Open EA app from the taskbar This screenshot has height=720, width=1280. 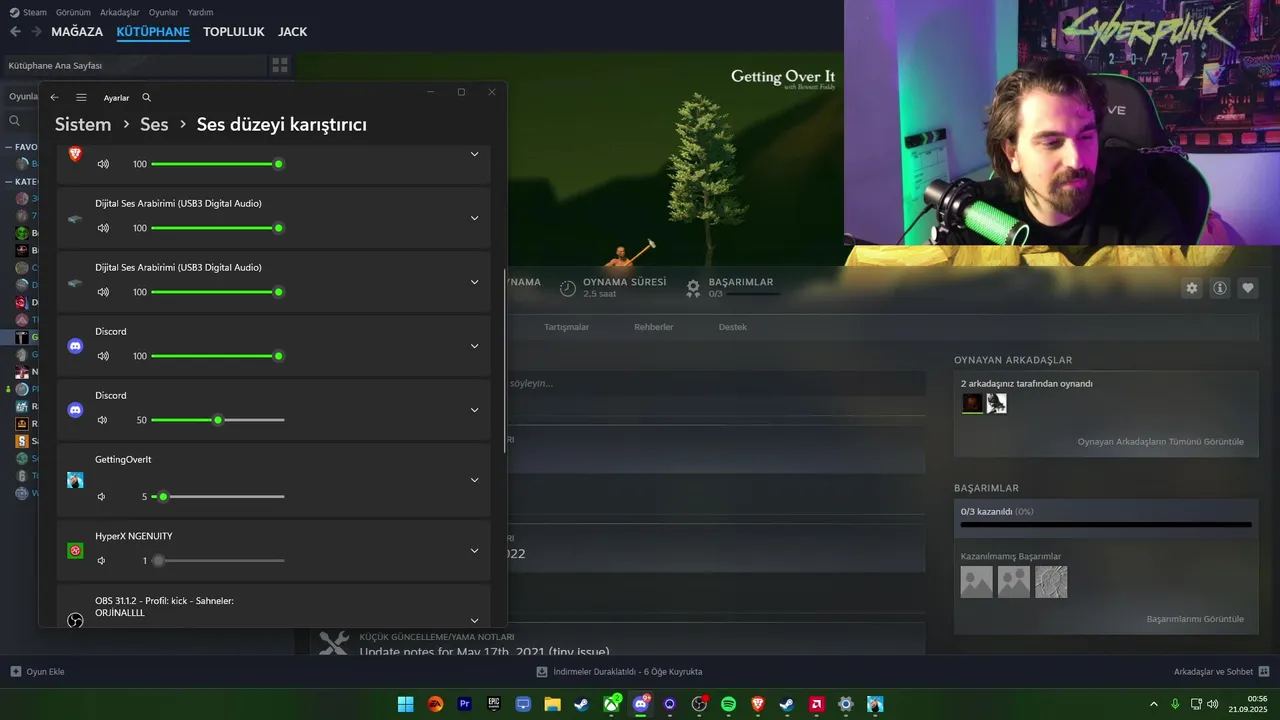pyautogui.click(x=435, y=704)
